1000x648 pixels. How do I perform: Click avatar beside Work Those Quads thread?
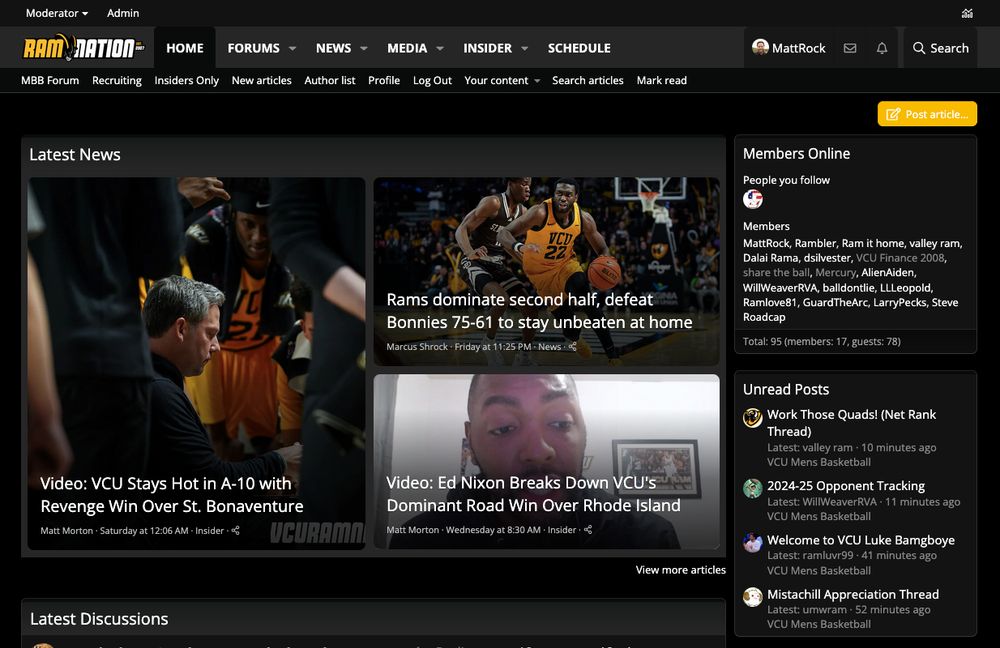753,418
